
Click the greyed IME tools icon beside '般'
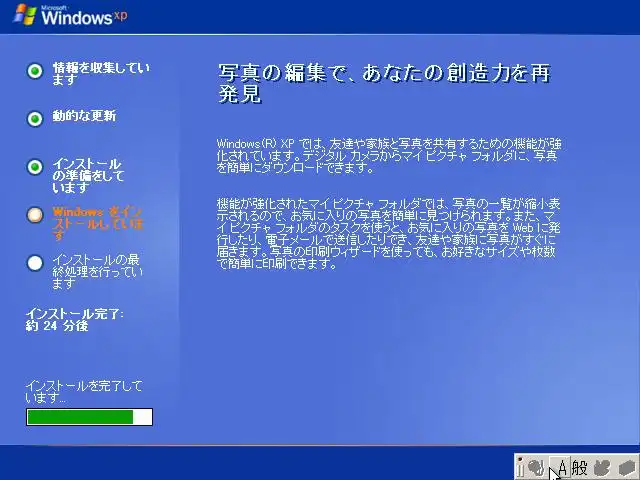click(x=602, y=467)
